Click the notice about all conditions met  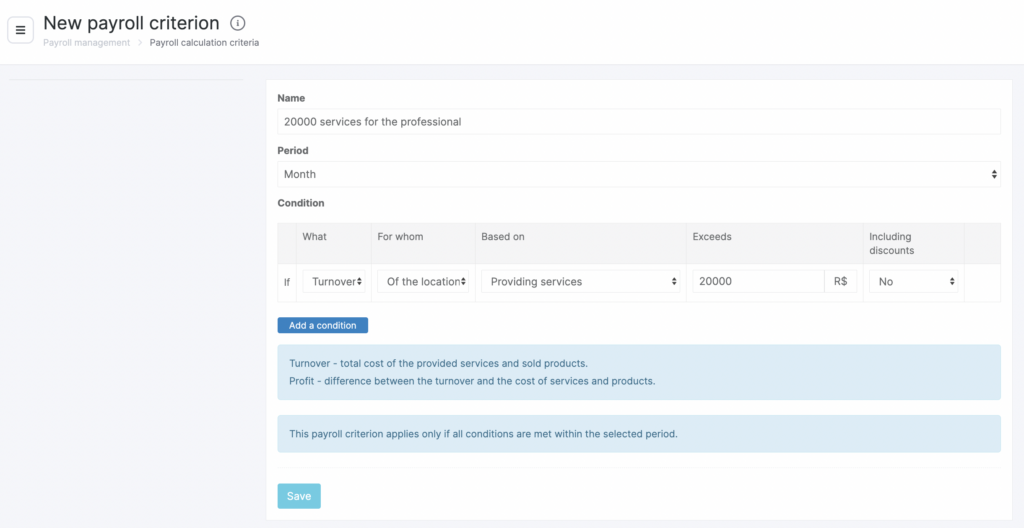[638, 434]
